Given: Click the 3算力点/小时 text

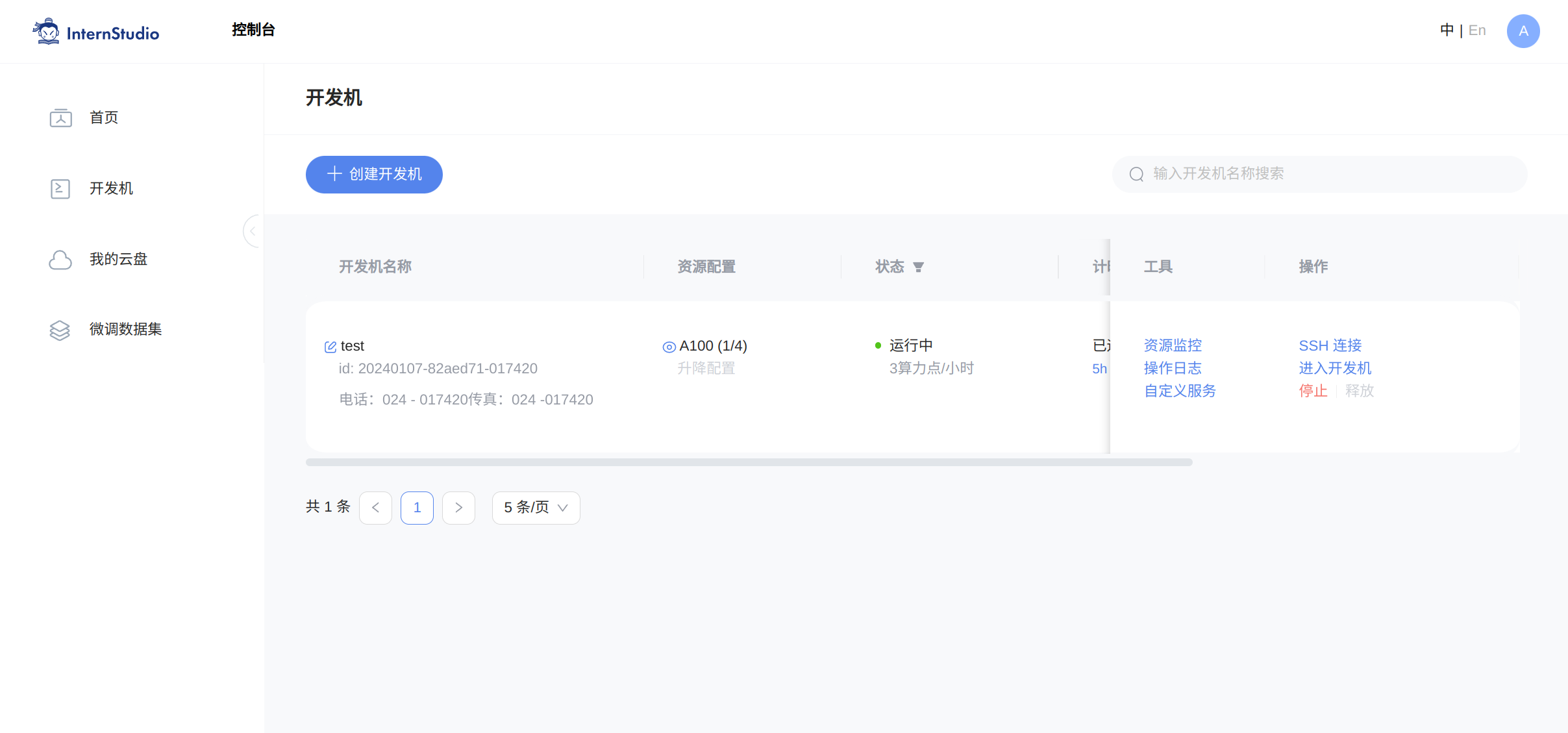Looking at the screenshot, I should pyautogui.click(x=932, y=368).
